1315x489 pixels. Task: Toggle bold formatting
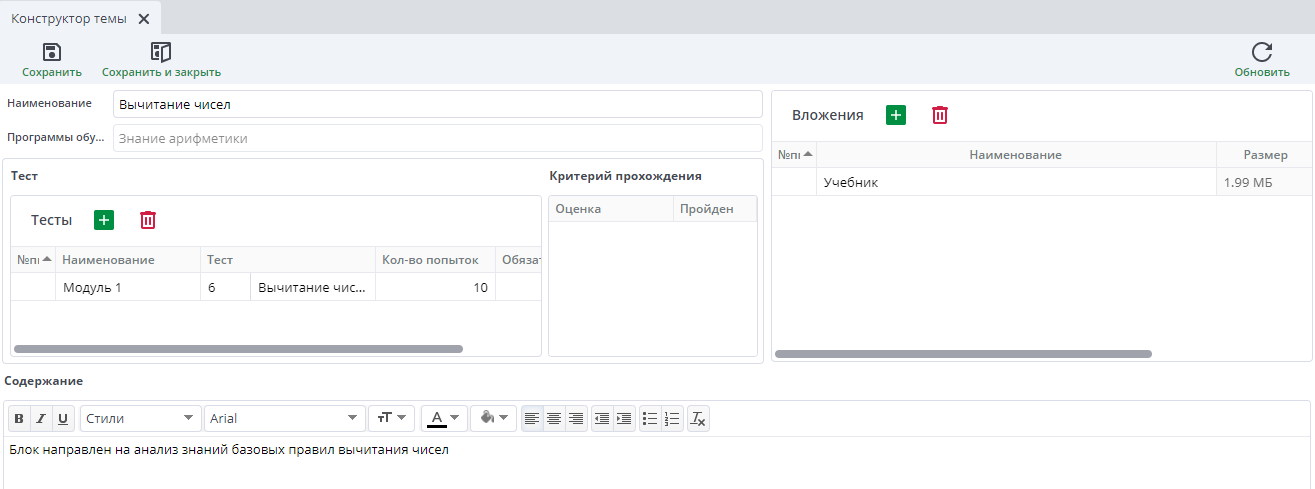tap(19, 419)
